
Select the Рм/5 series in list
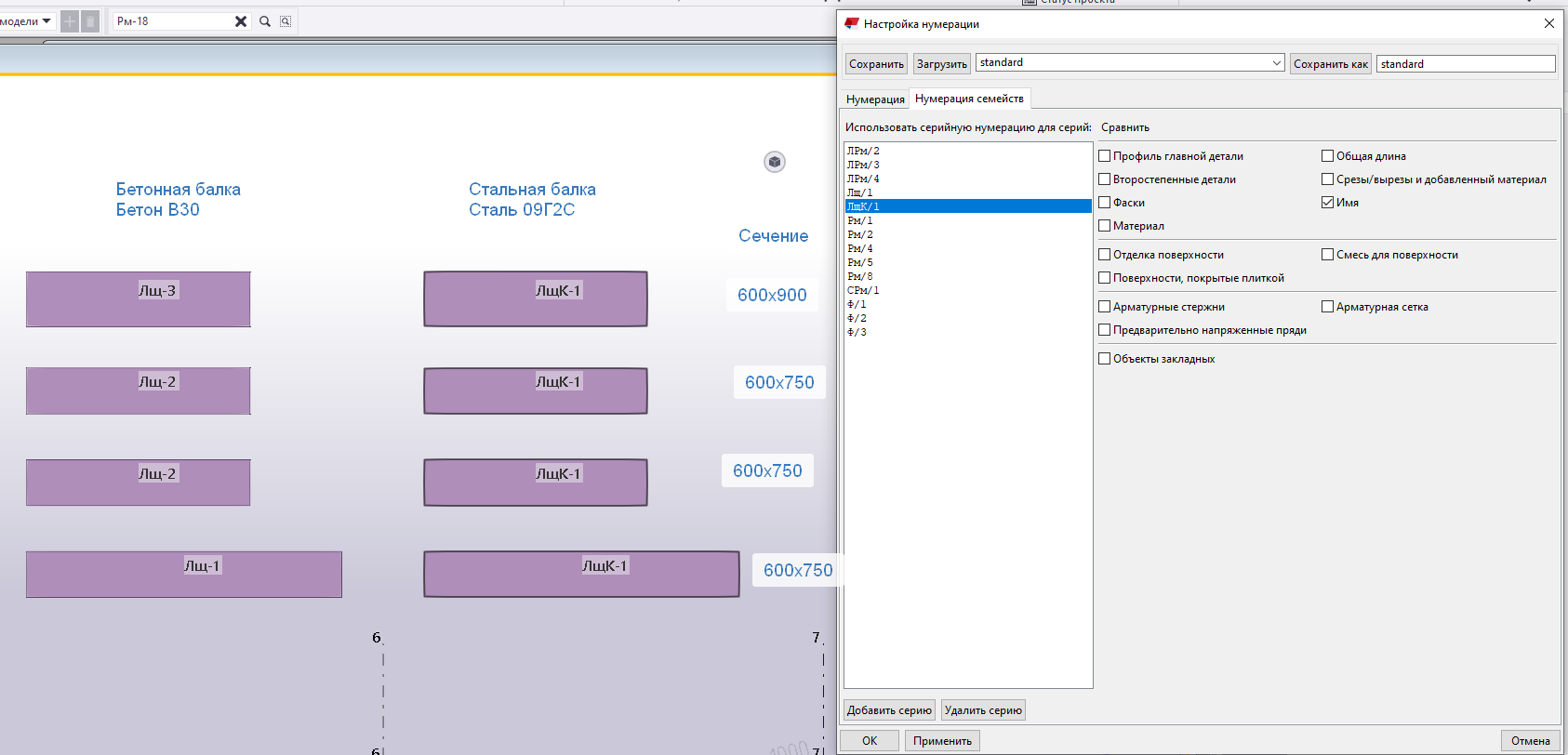click(x=860, y=262)
